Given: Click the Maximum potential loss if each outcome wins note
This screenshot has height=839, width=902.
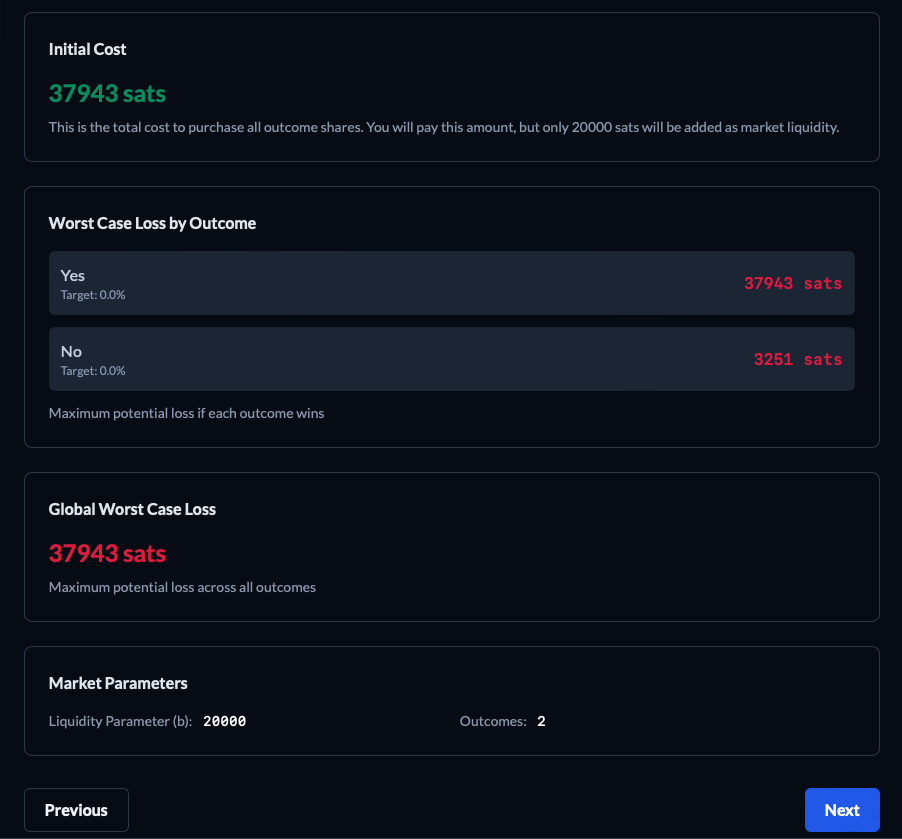Looking at the screenshot, I should coord(186,413).
